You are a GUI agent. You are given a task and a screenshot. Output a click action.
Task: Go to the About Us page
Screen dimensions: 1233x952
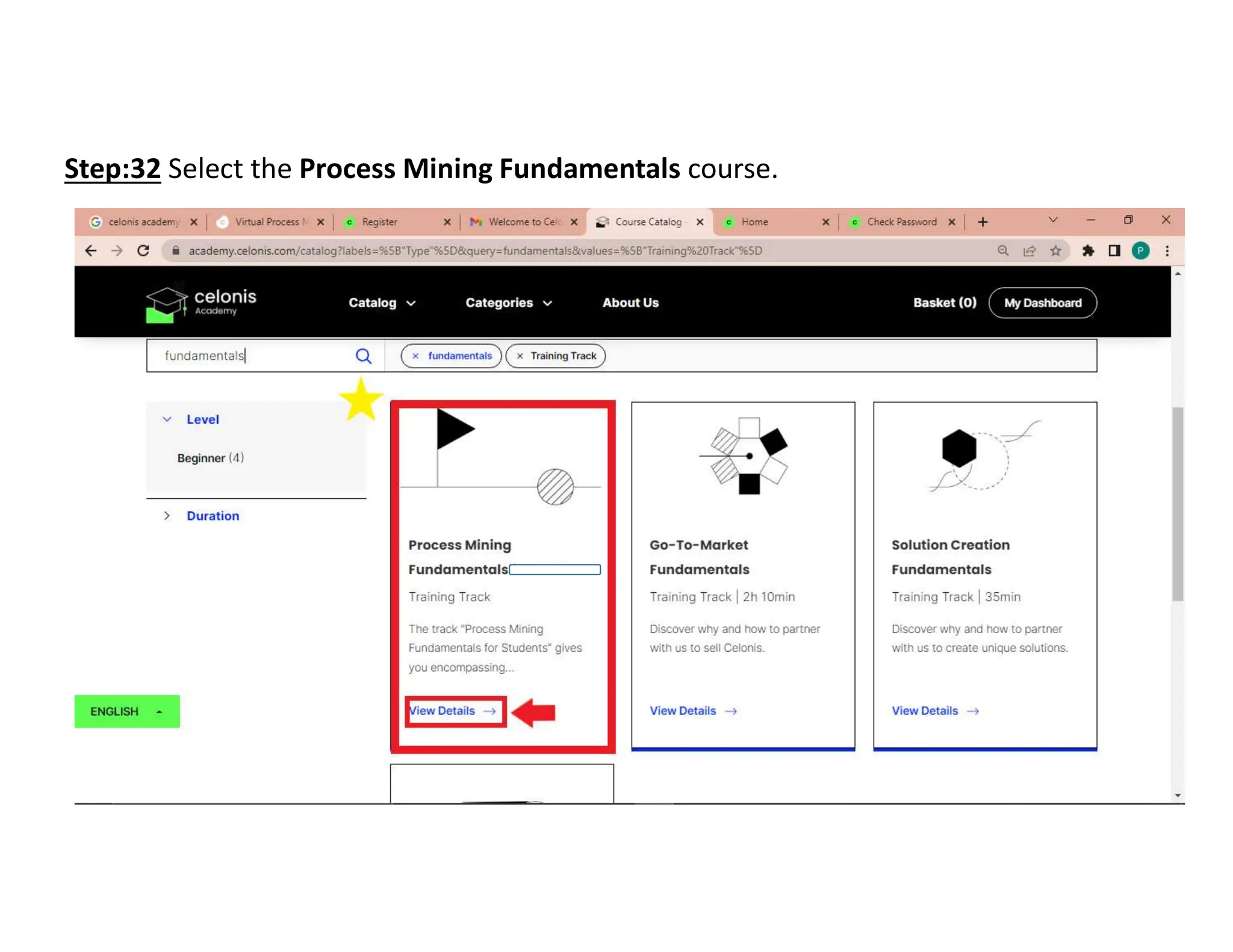tap(630, 303)
